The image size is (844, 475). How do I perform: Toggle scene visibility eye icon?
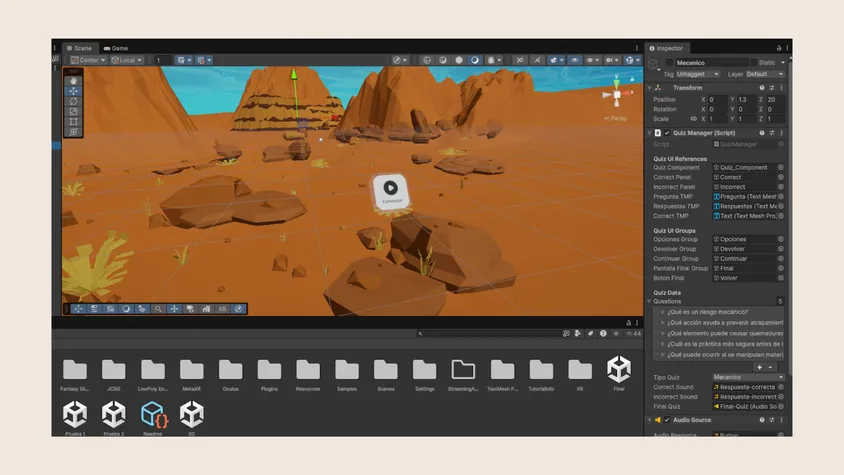point(575,60)
